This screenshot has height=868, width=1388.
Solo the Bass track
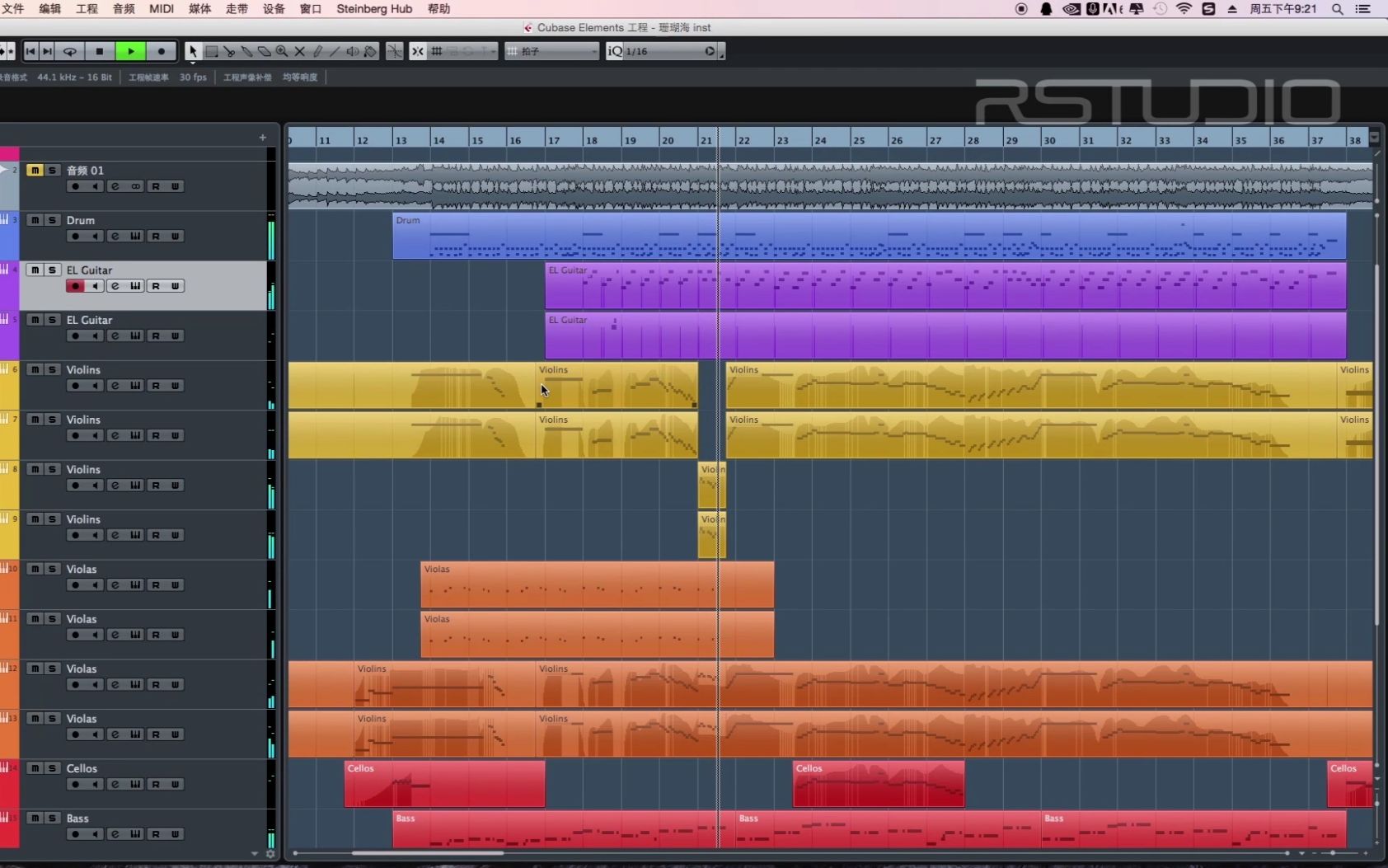coord(52,818)
